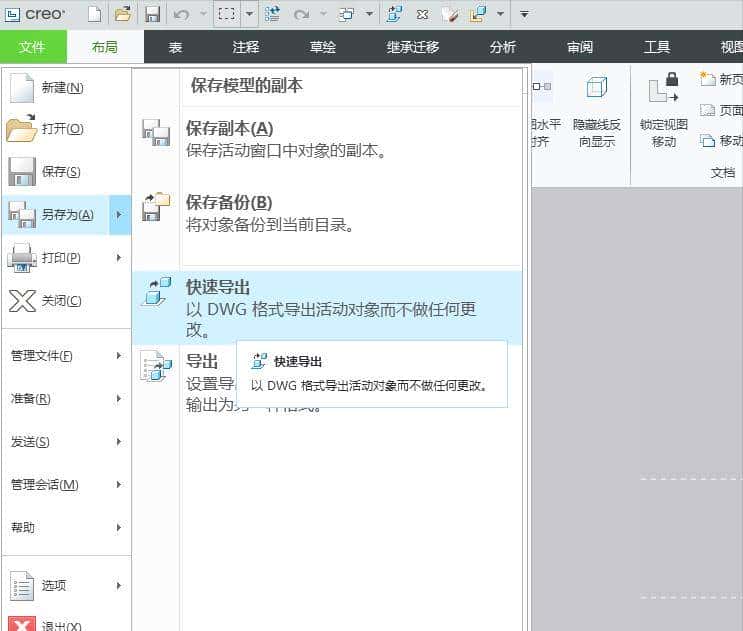The image size is (743, 631).
Task: Click the new sheet icon in 文档 group
Action: [707, 79]
